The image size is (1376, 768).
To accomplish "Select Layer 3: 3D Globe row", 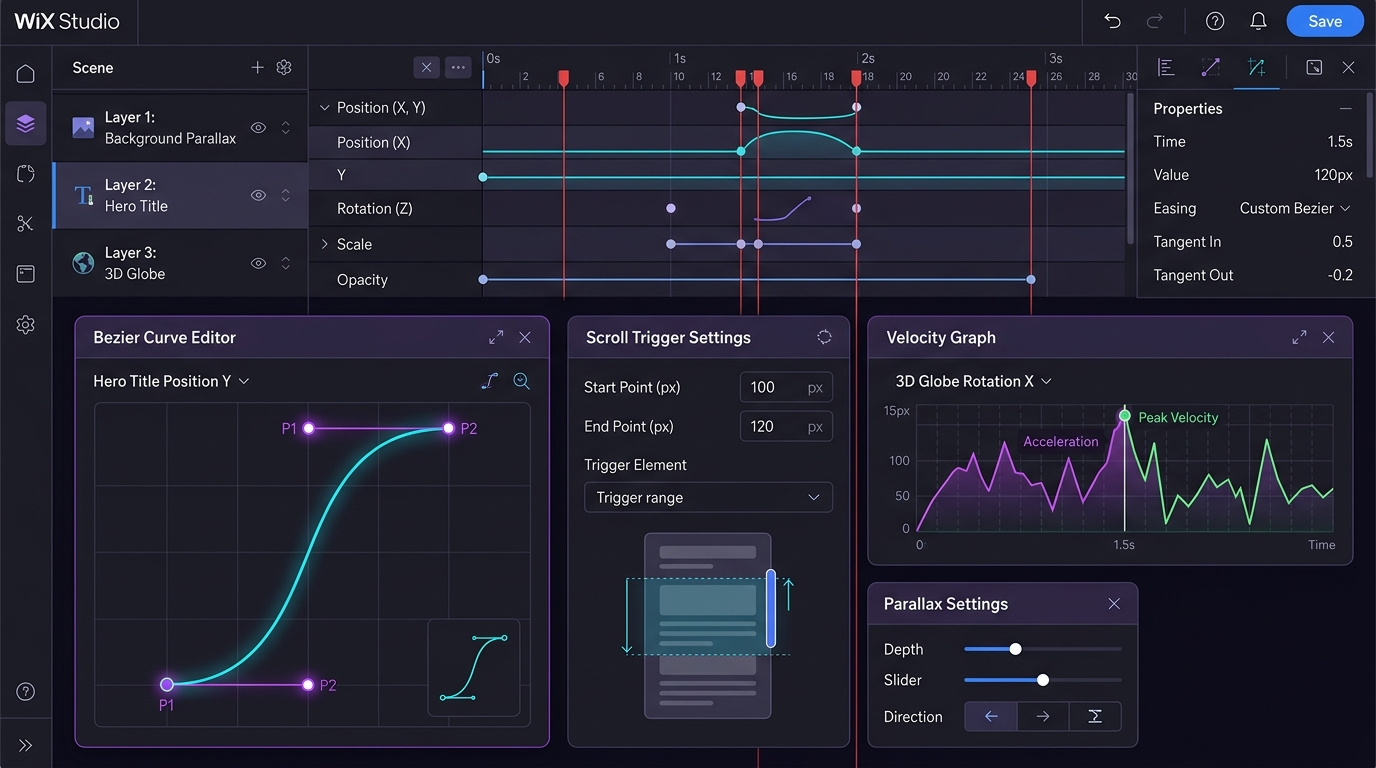I will 180,263.
